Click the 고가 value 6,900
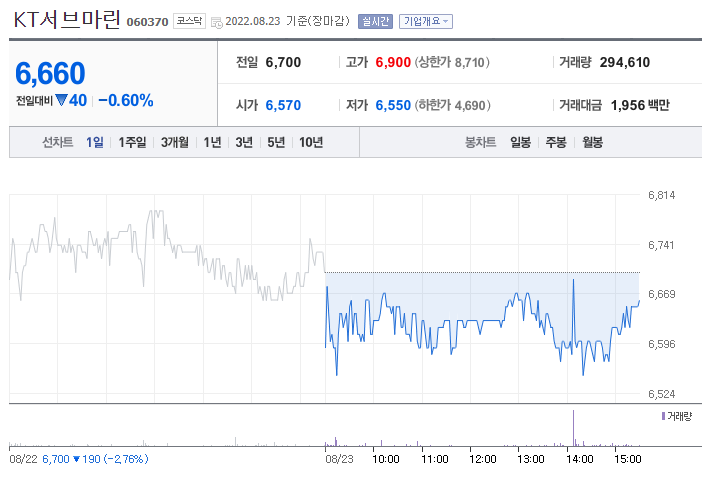 click(393, 62)
